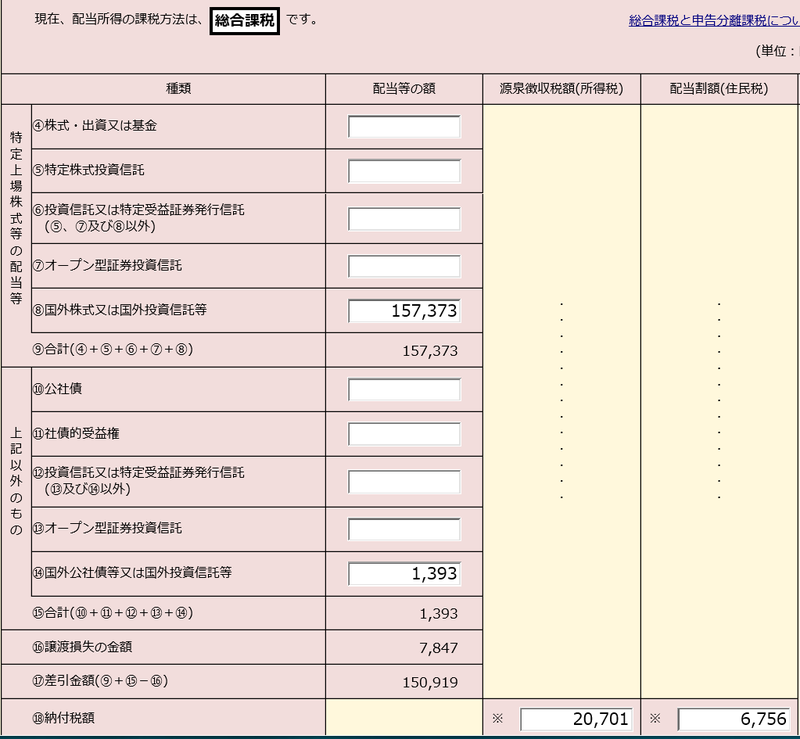Click the ⑯譲渡損失の金額 value 7,847
This screenshot has width=800, height=739.
[438, 648]
